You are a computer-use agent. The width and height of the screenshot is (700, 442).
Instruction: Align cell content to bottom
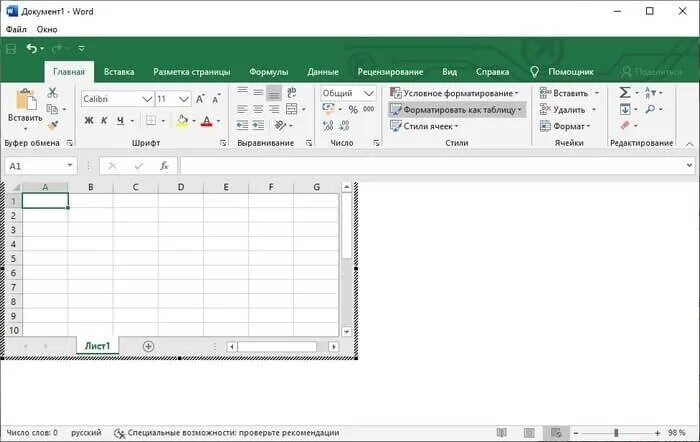(x=274, y=93)
